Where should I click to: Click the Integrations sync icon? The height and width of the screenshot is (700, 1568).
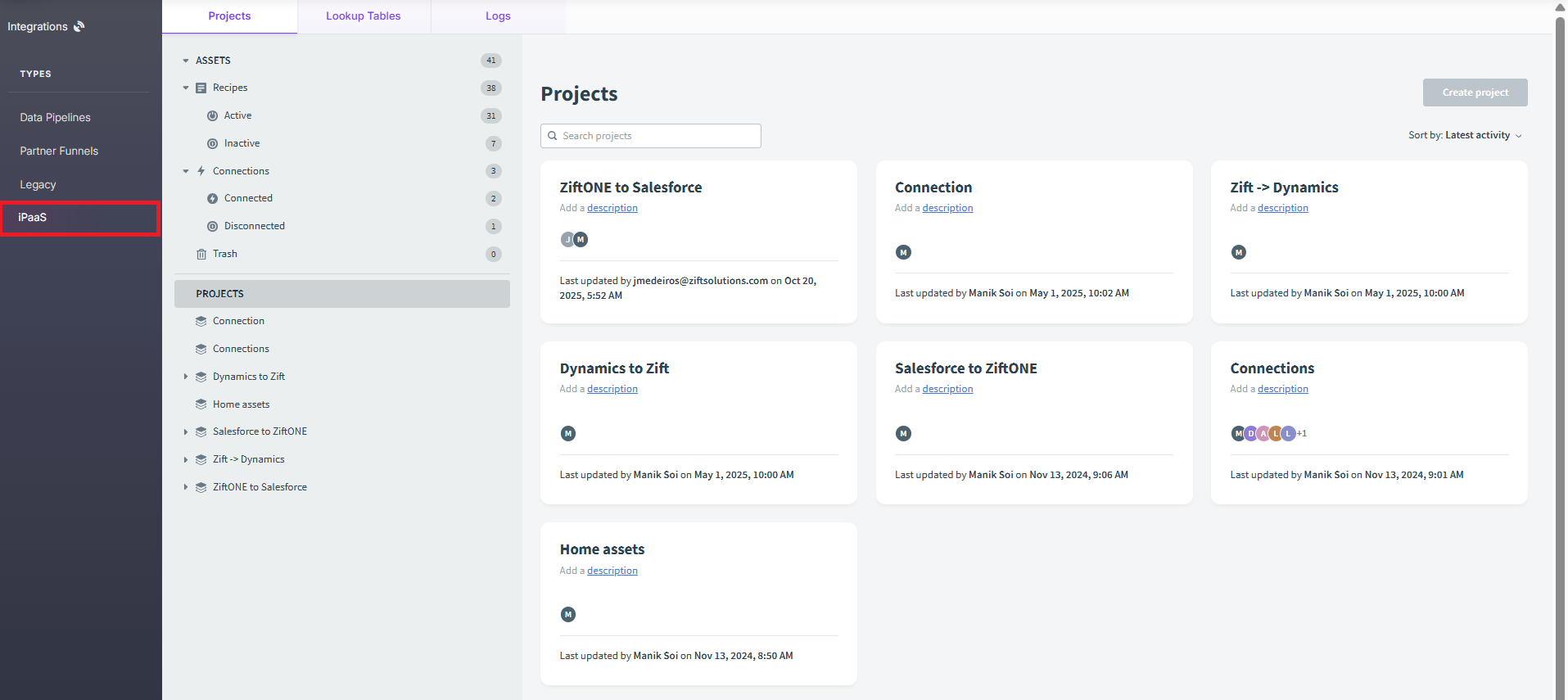79,26
